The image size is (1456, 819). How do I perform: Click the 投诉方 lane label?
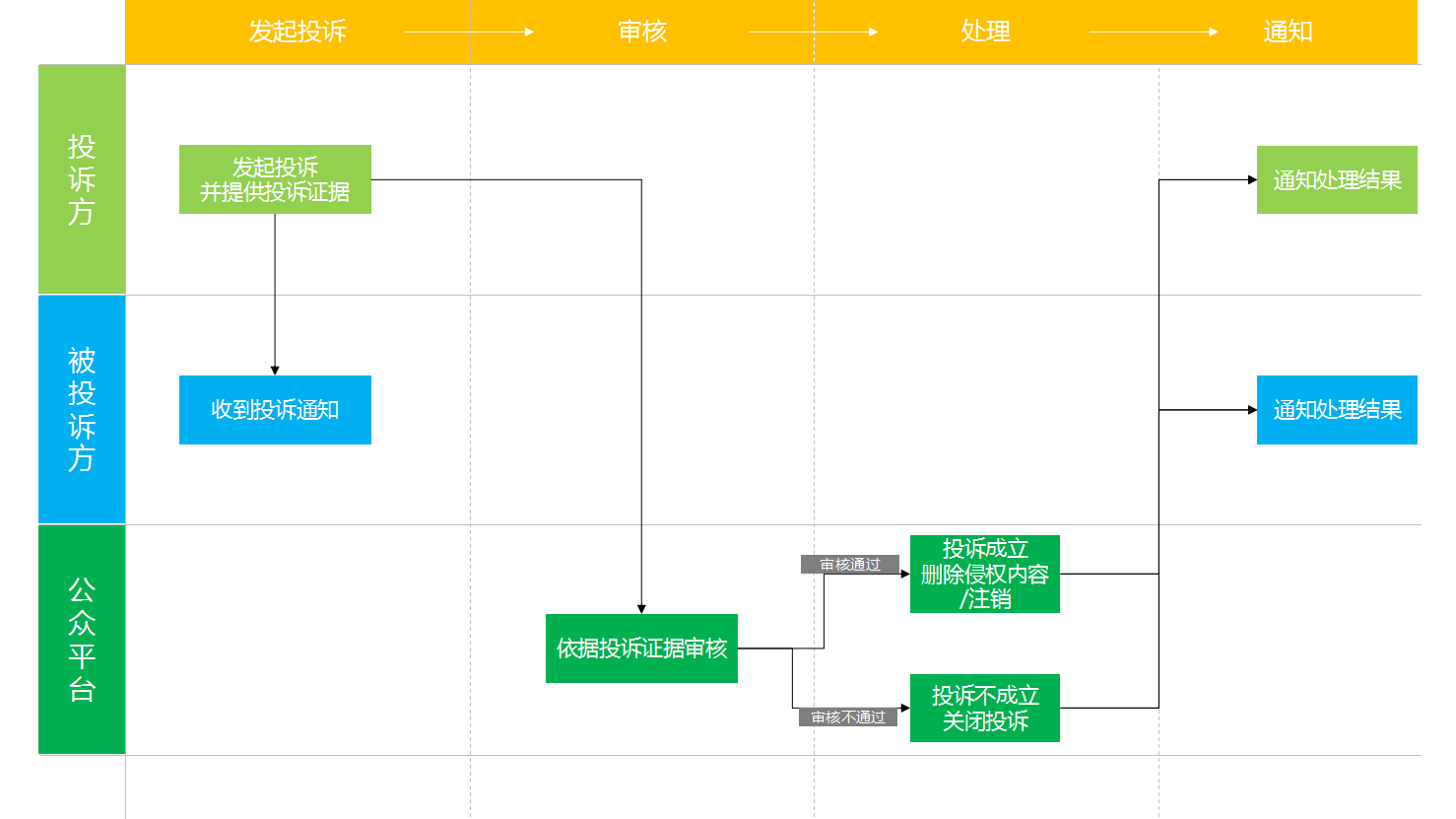tap(82, 179)
